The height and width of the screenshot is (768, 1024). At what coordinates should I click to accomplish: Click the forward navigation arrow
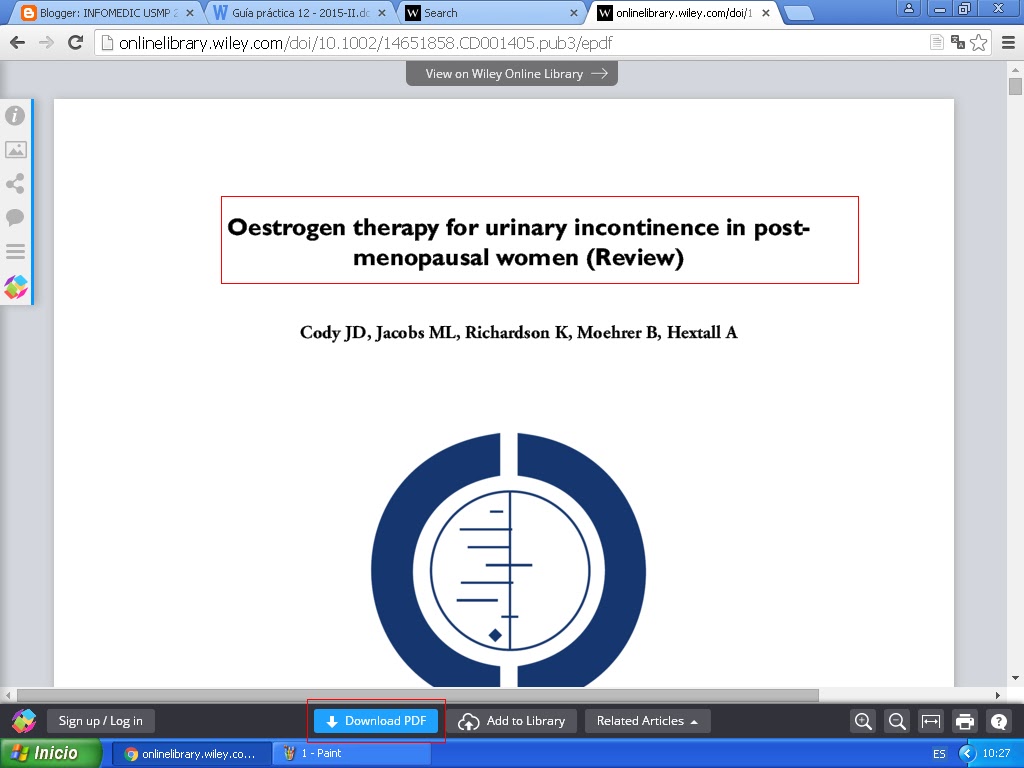46,43
